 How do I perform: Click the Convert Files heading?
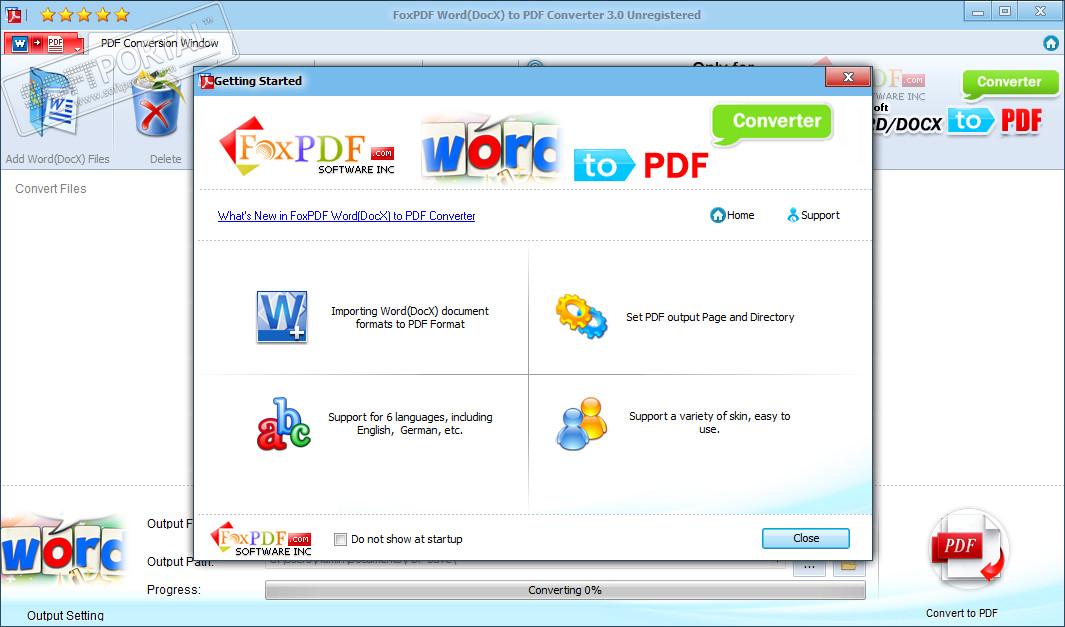51,189
